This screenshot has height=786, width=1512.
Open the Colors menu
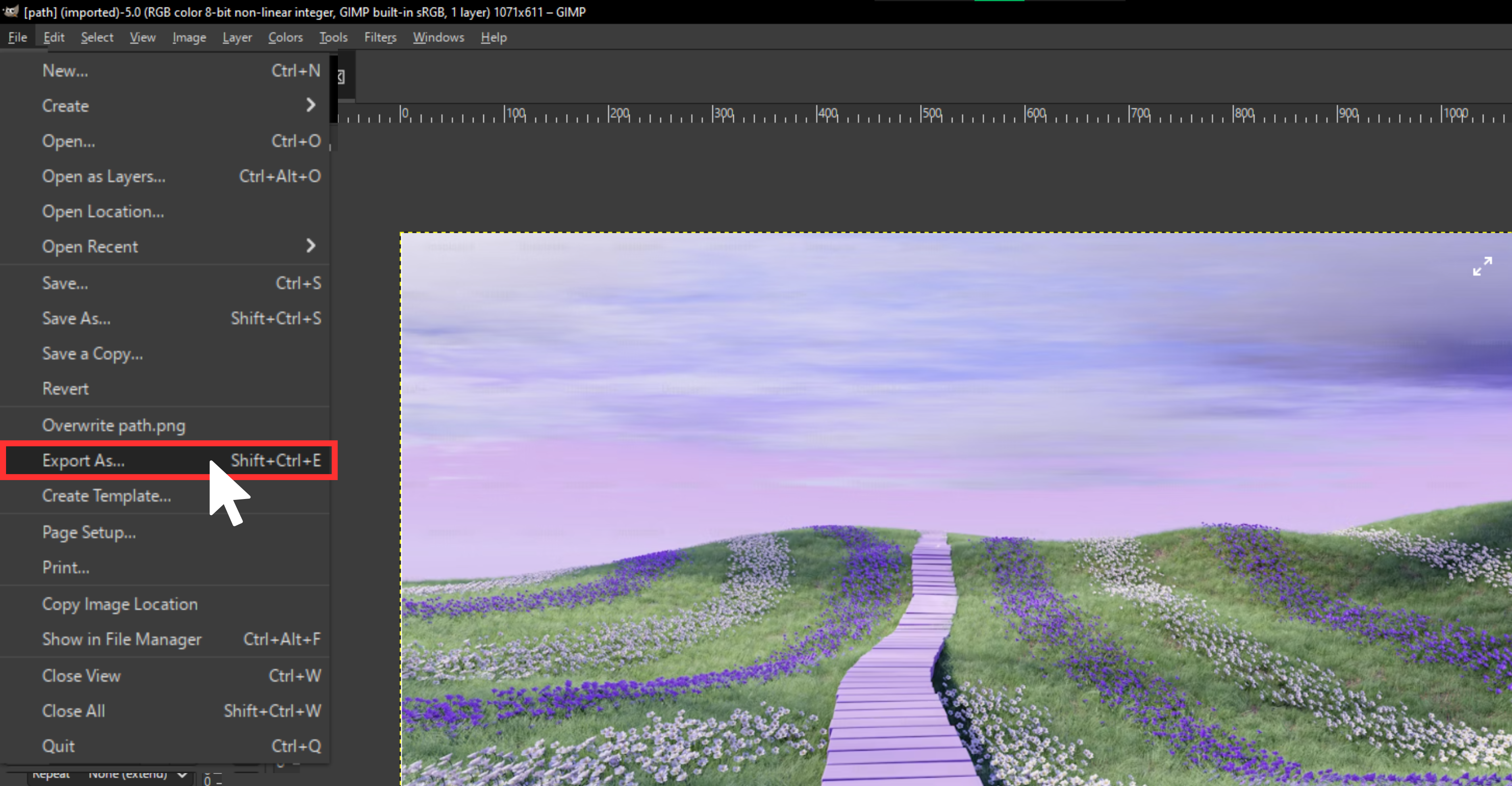285,37
